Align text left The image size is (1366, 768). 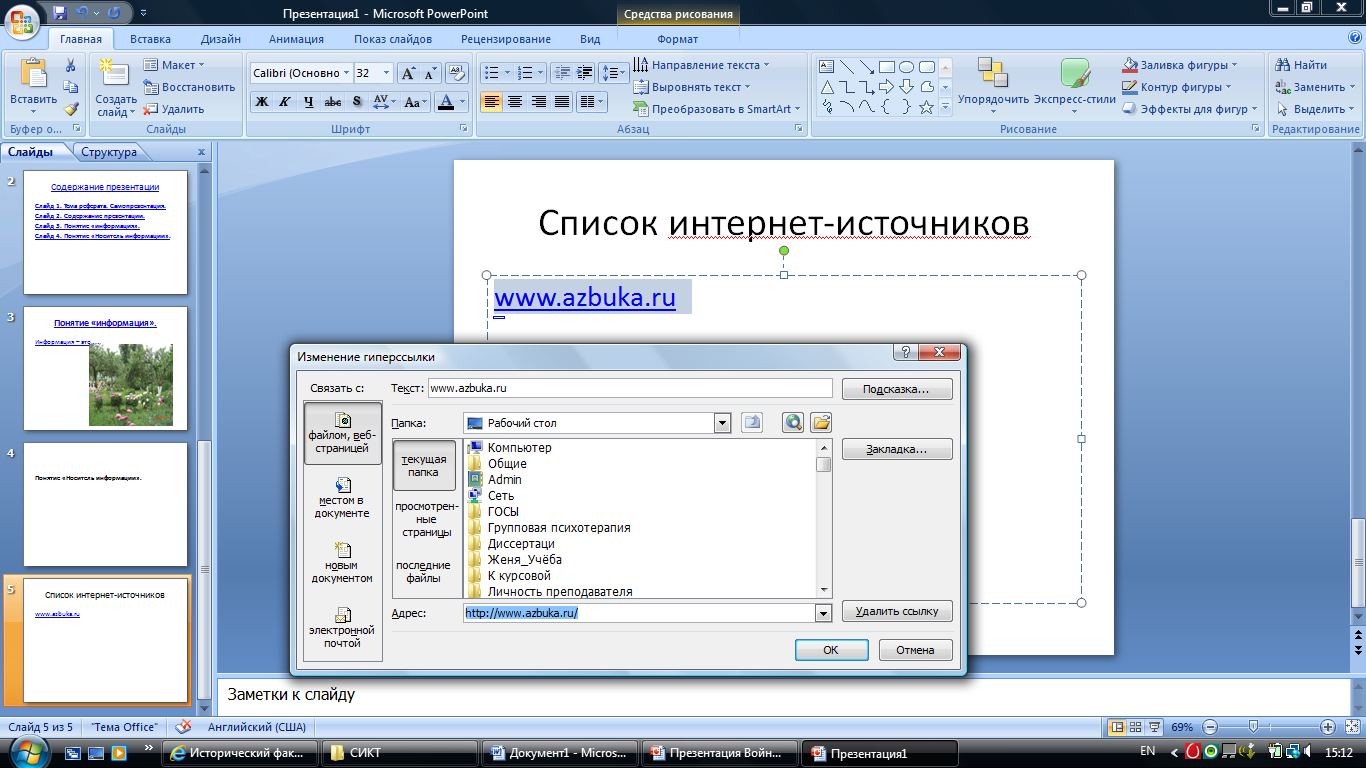tap(491, 102)
